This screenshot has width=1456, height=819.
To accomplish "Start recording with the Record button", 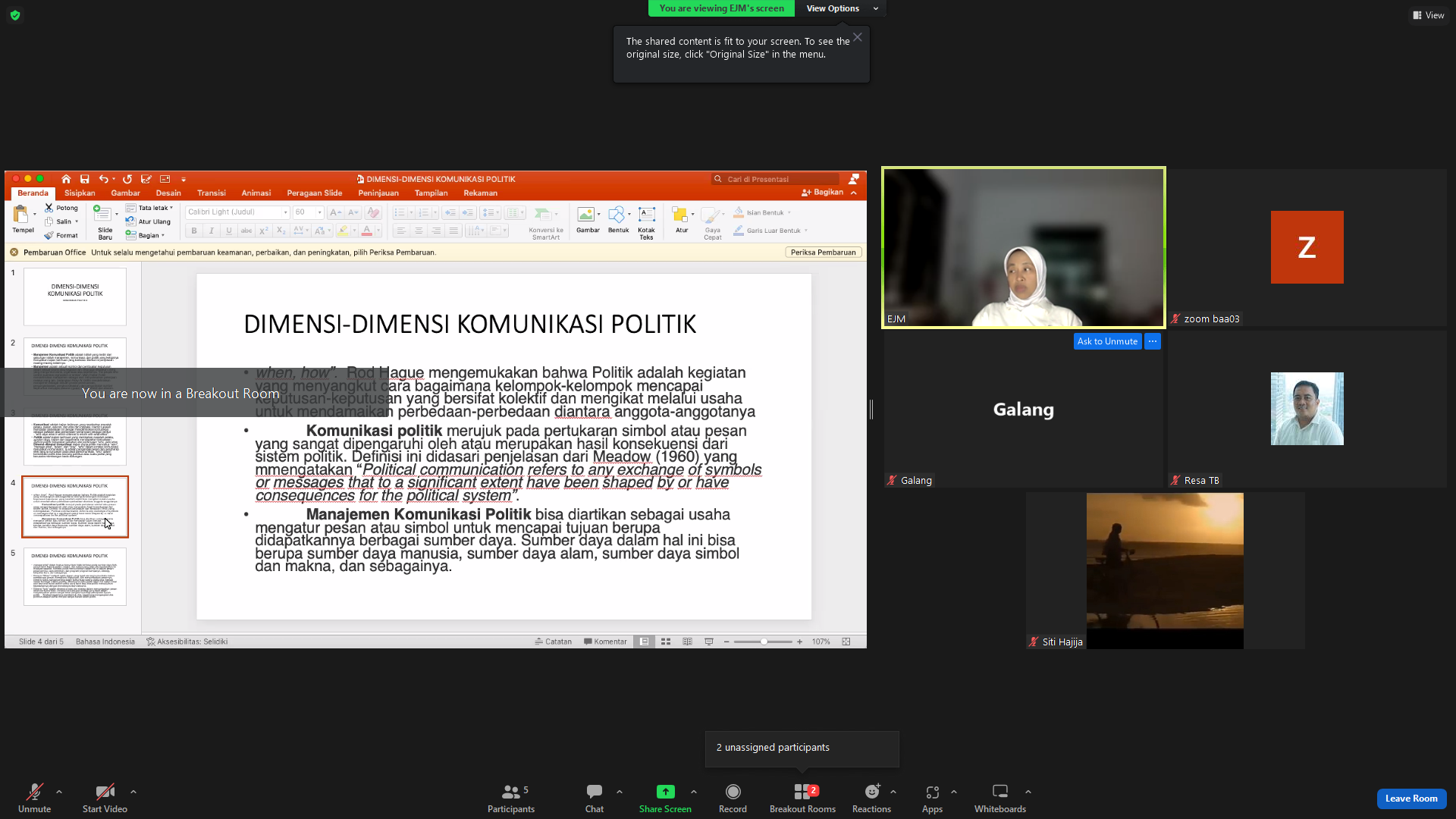I will coord(733,798).
